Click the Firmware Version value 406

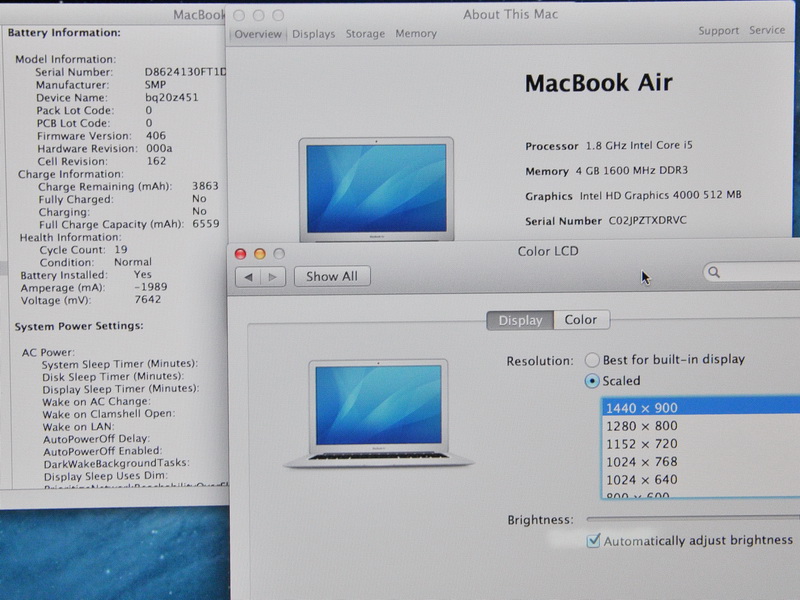pyautogui.click(x=156, y=135)
